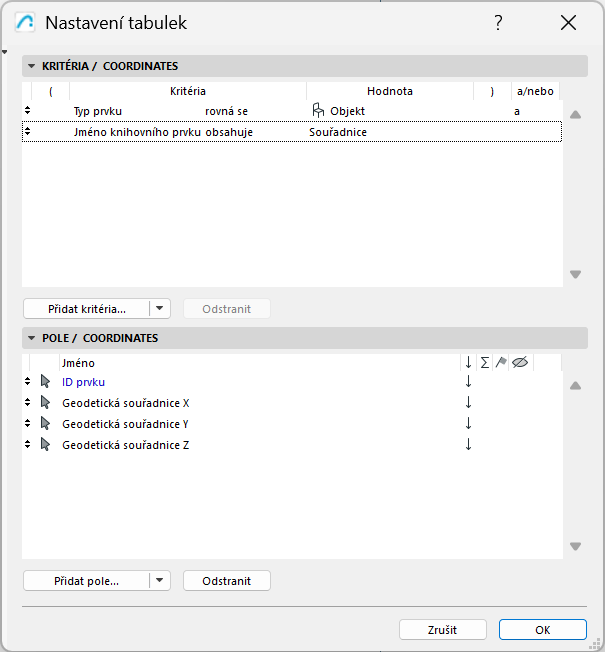
Task: Click the chair icon next to Objekt
Action: pos(318,111)
